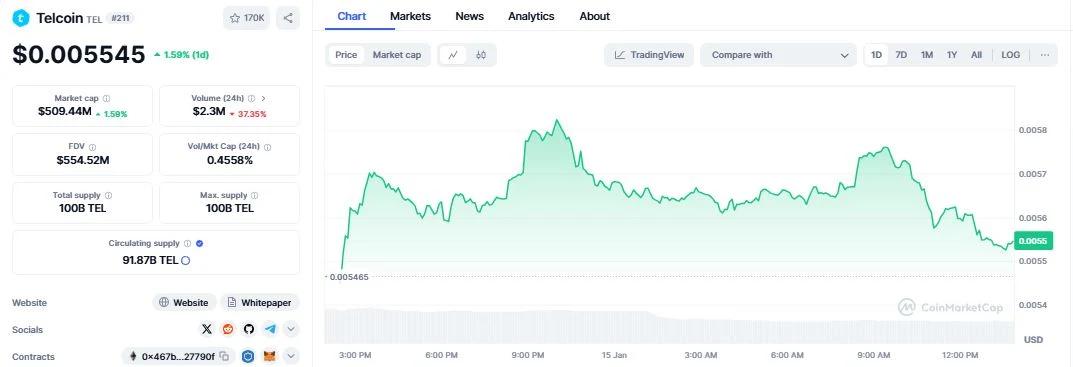Switch chart to line view
The width and height of the screenshot is (1073, 367).
pos(453,55)
